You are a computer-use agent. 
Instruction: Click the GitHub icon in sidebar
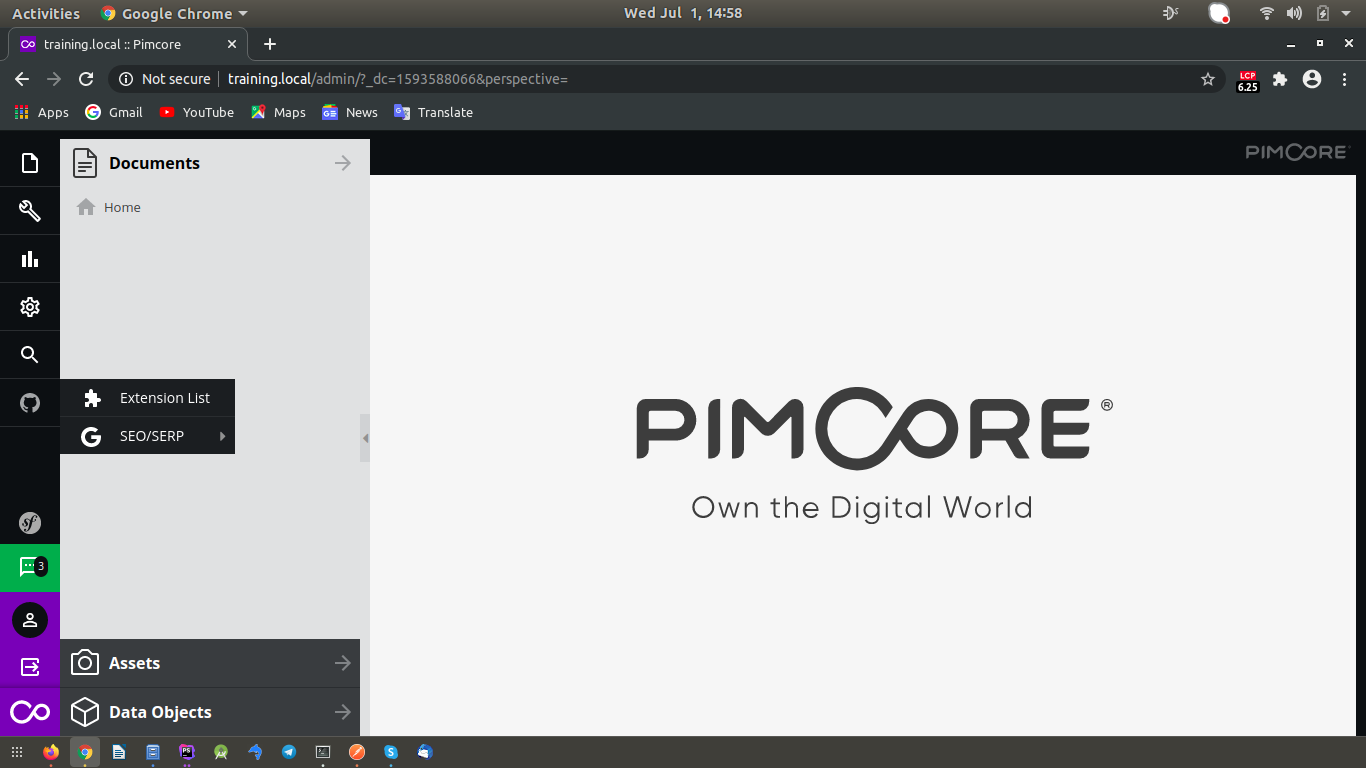coord(30,403)
